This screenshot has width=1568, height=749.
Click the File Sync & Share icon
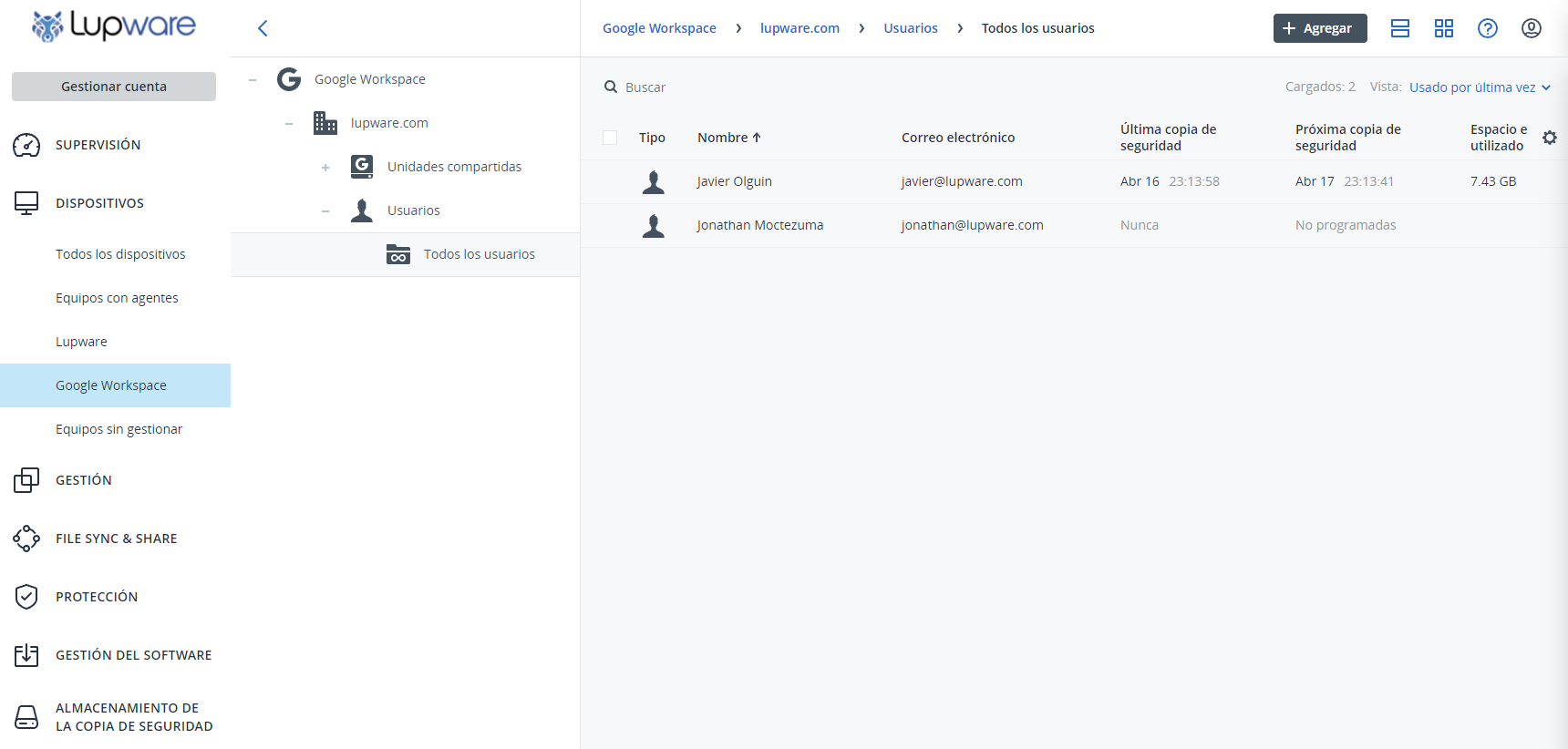(x=26, y=539)
